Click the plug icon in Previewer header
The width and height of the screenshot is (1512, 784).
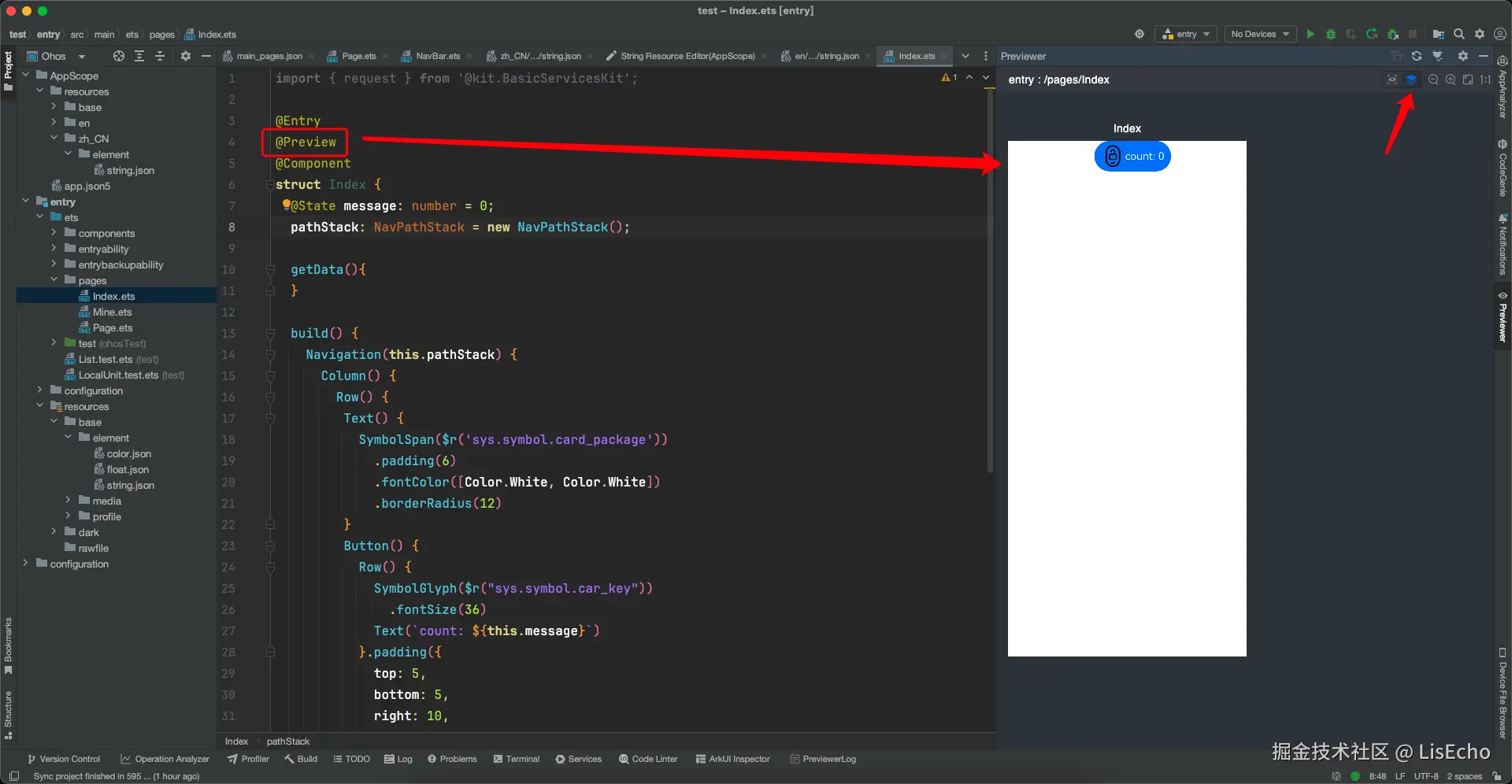[1438, 56]
